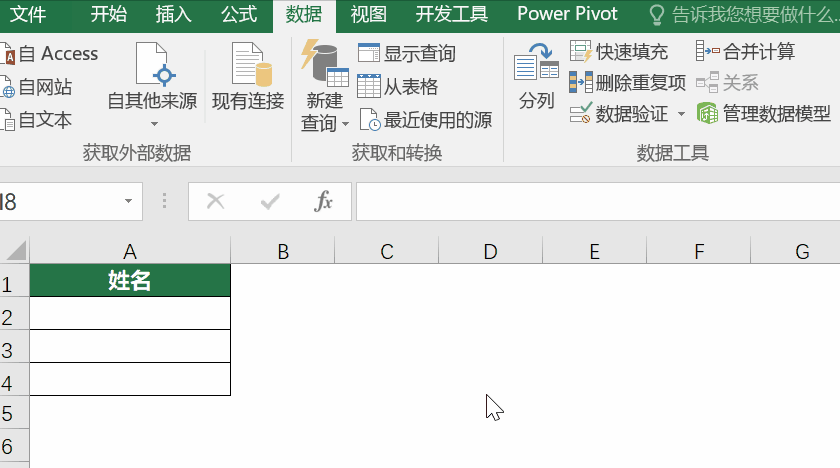This screenshot has width=840, height=468.
Task: Open 管理数据模型 manage data model
Action: click(x=763, y=113)
